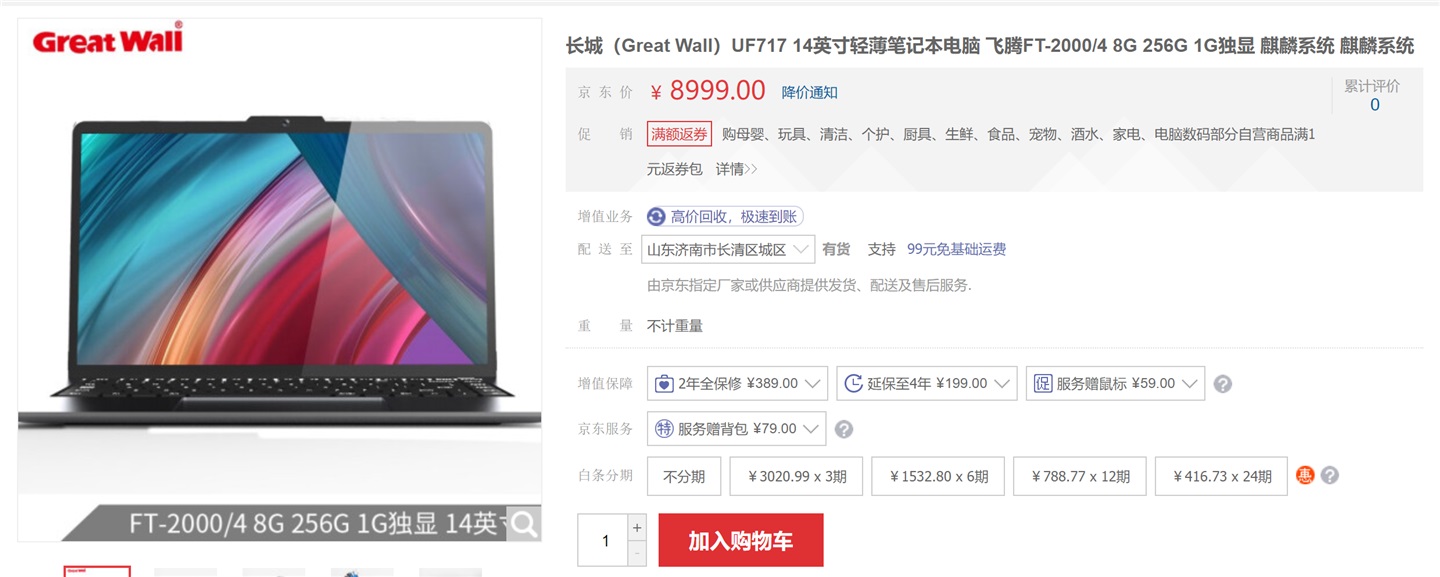Open the 详情 promotion details link

point(736,169)
